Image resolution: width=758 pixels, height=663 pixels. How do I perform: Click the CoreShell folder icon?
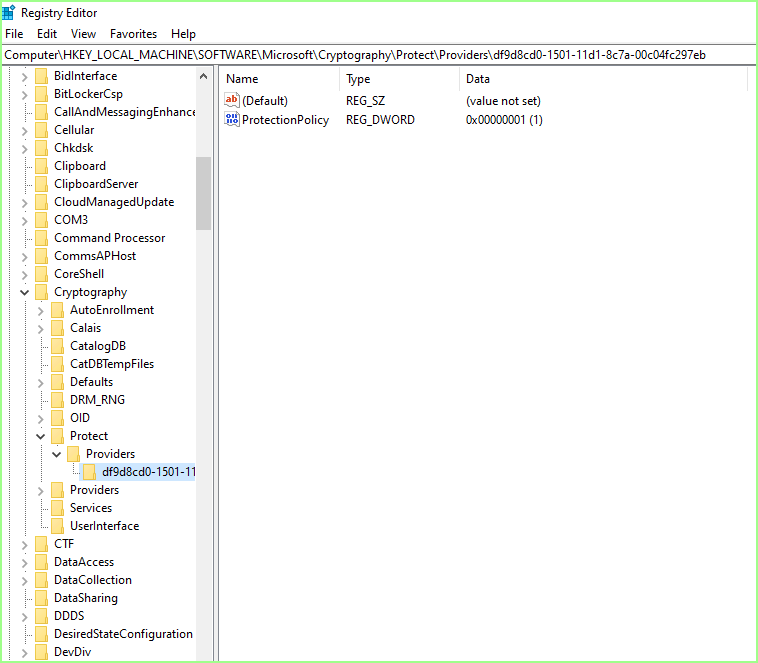(42, 274)
